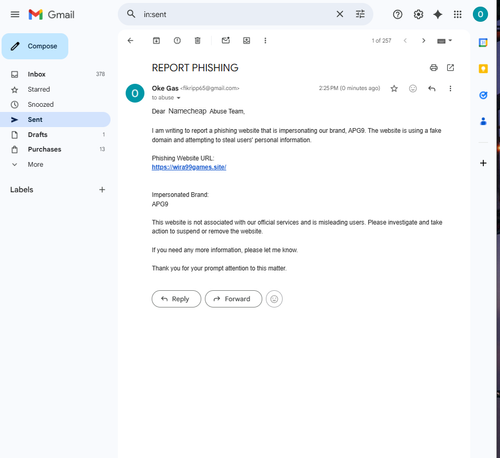Open the Google account avatar
This screenshot has height=458, width=500.
pyautogui.click(x=480, y=14)
